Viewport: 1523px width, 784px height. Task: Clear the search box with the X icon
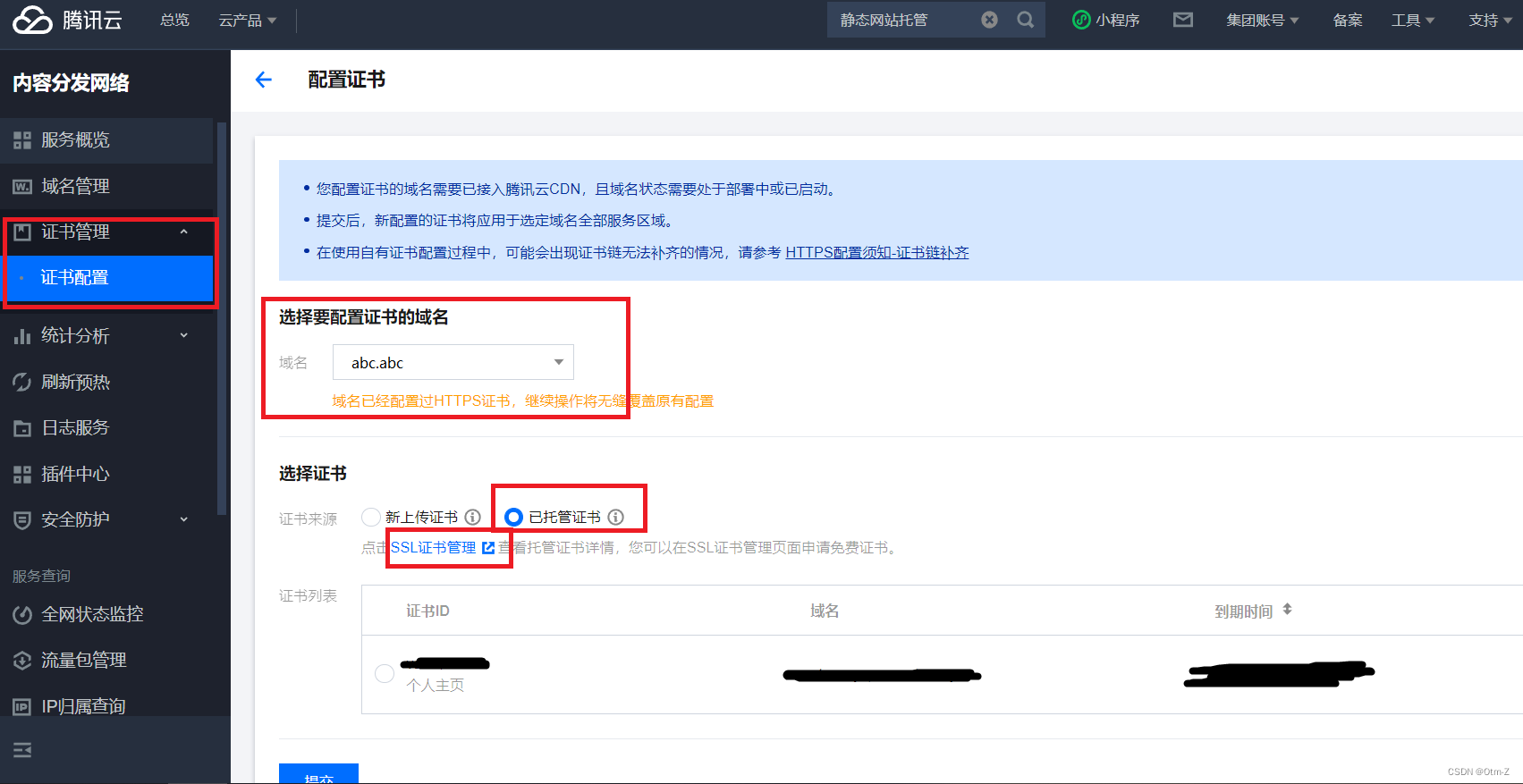click(989, 20)
